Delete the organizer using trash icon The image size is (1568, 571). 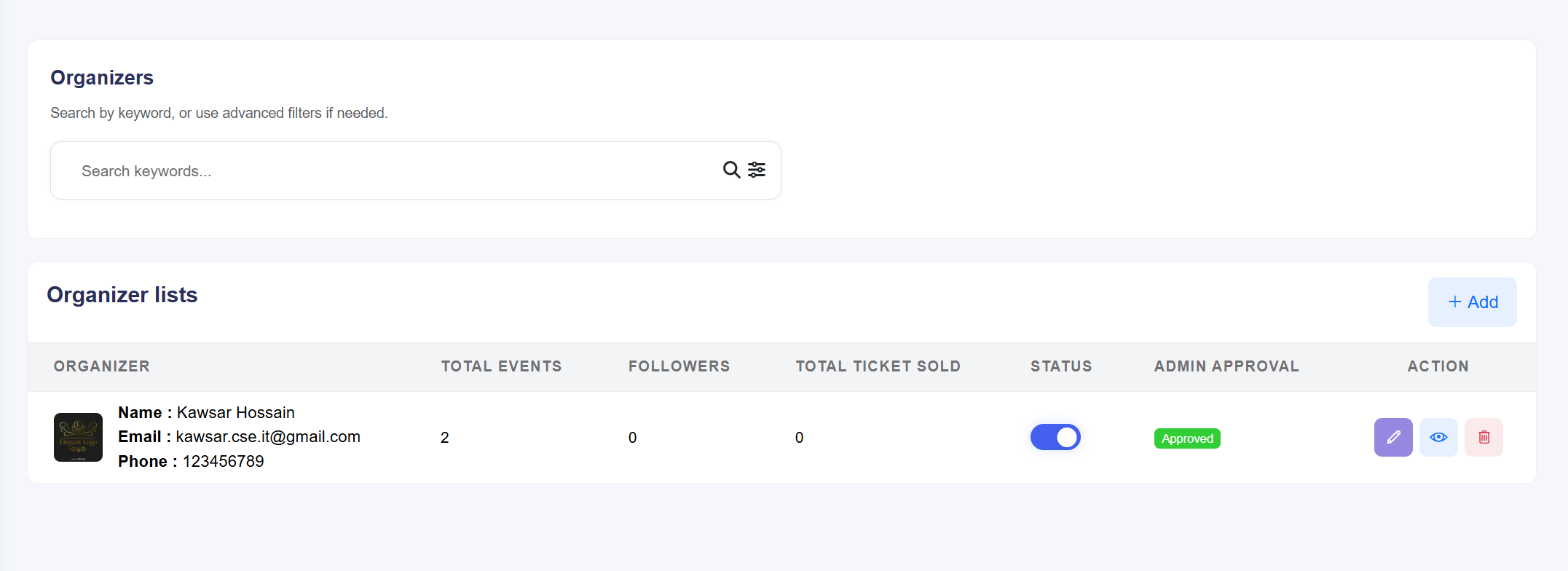tap(1484, 437)
